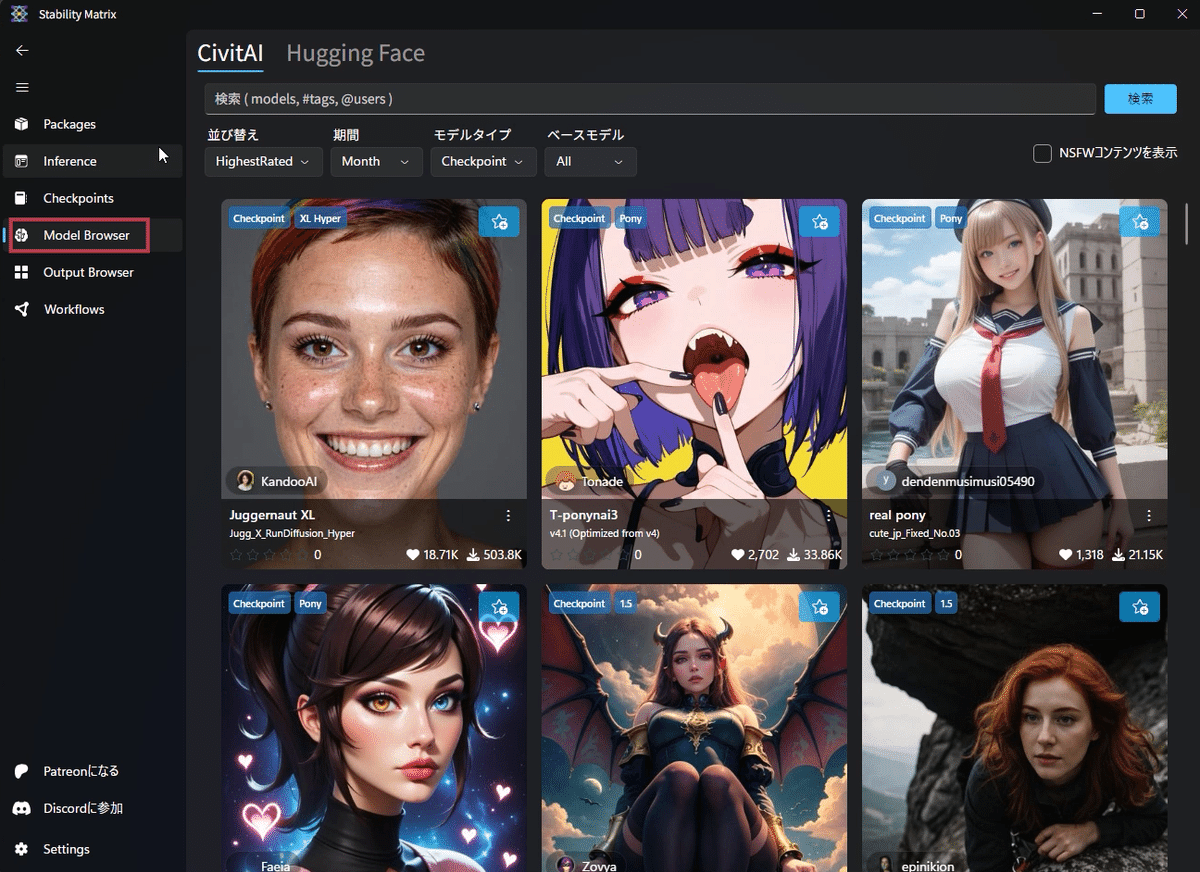Toggle the hamburger navigation menu

click(x=22, y=88)
